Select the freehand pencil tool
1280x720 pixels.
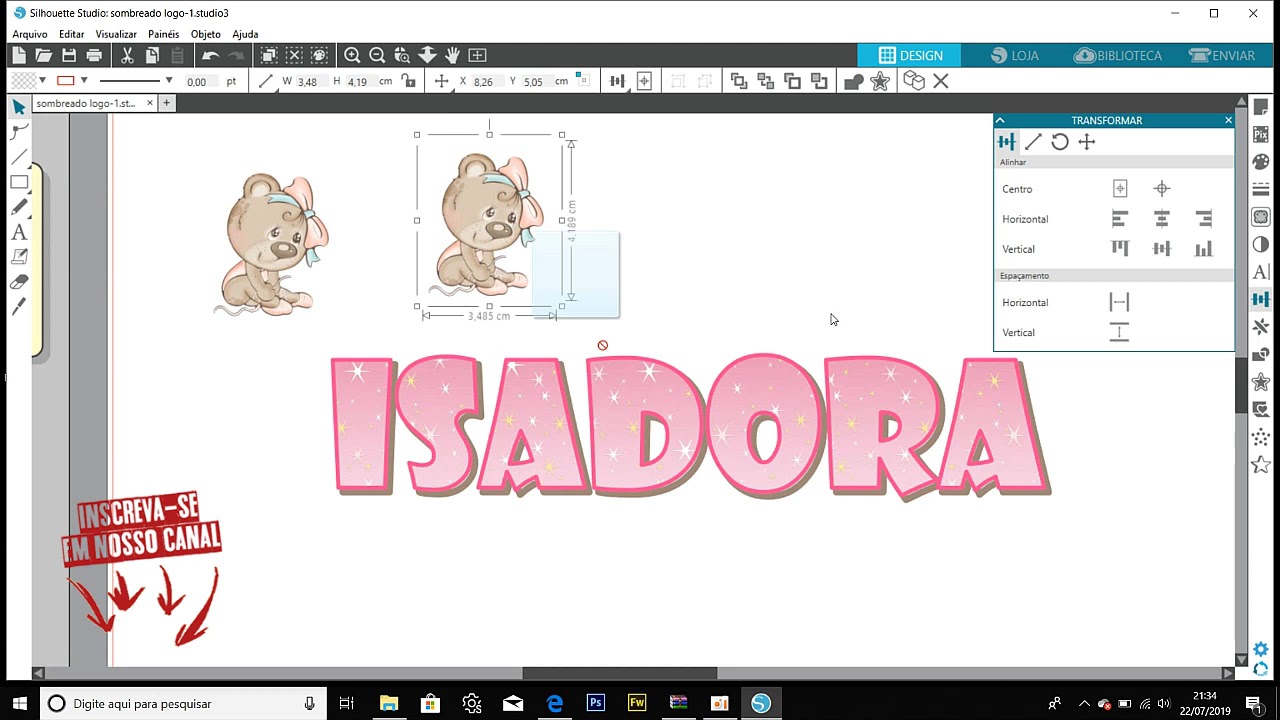click(x=19, y=207)
